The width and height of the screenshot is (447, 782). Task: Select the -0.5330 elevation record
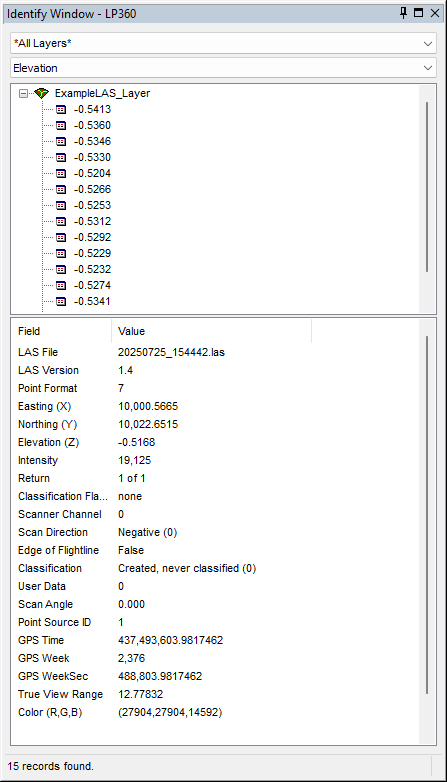92,157
